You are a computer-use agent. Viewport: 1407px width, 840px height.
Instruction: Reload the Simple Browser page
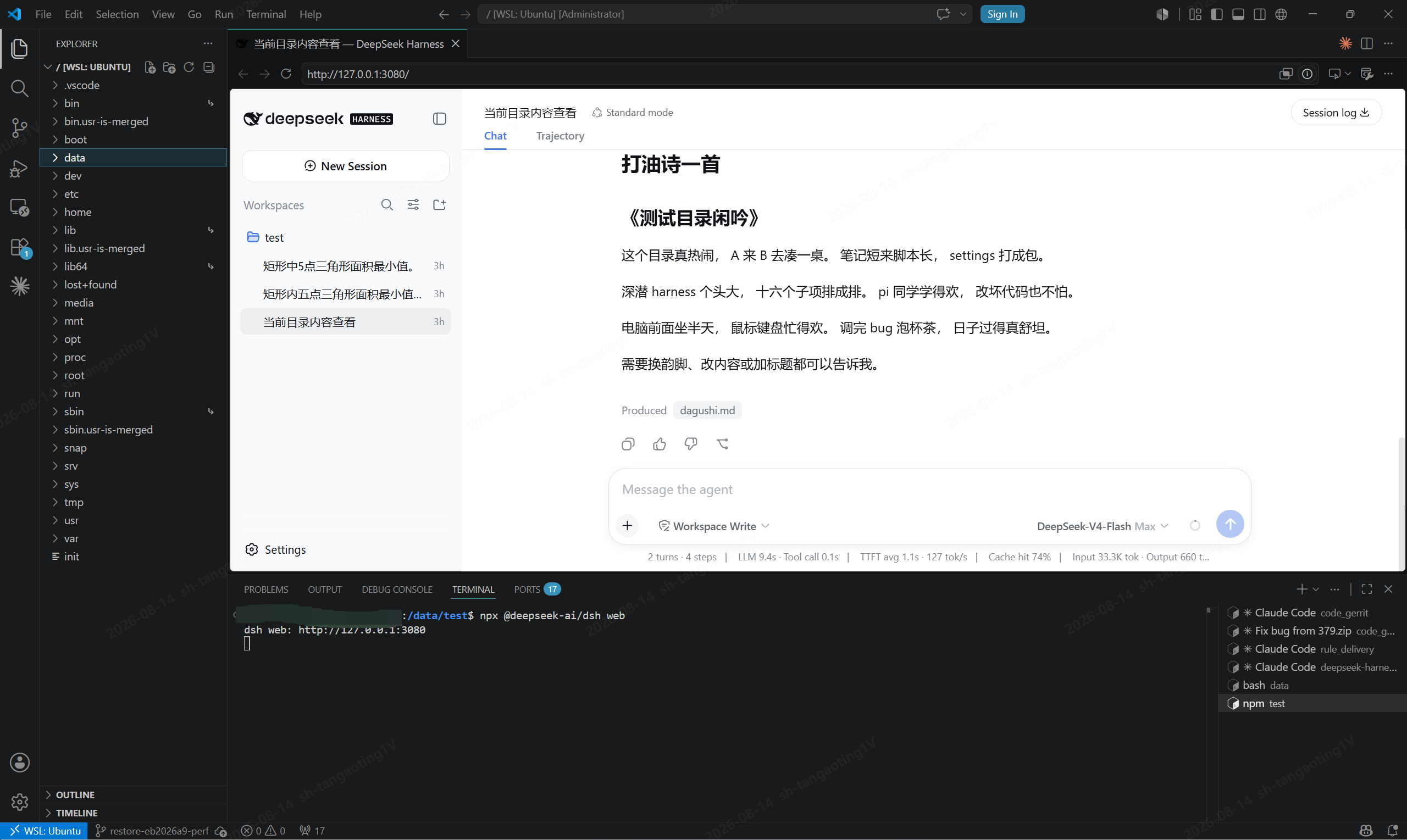(286, 74)
